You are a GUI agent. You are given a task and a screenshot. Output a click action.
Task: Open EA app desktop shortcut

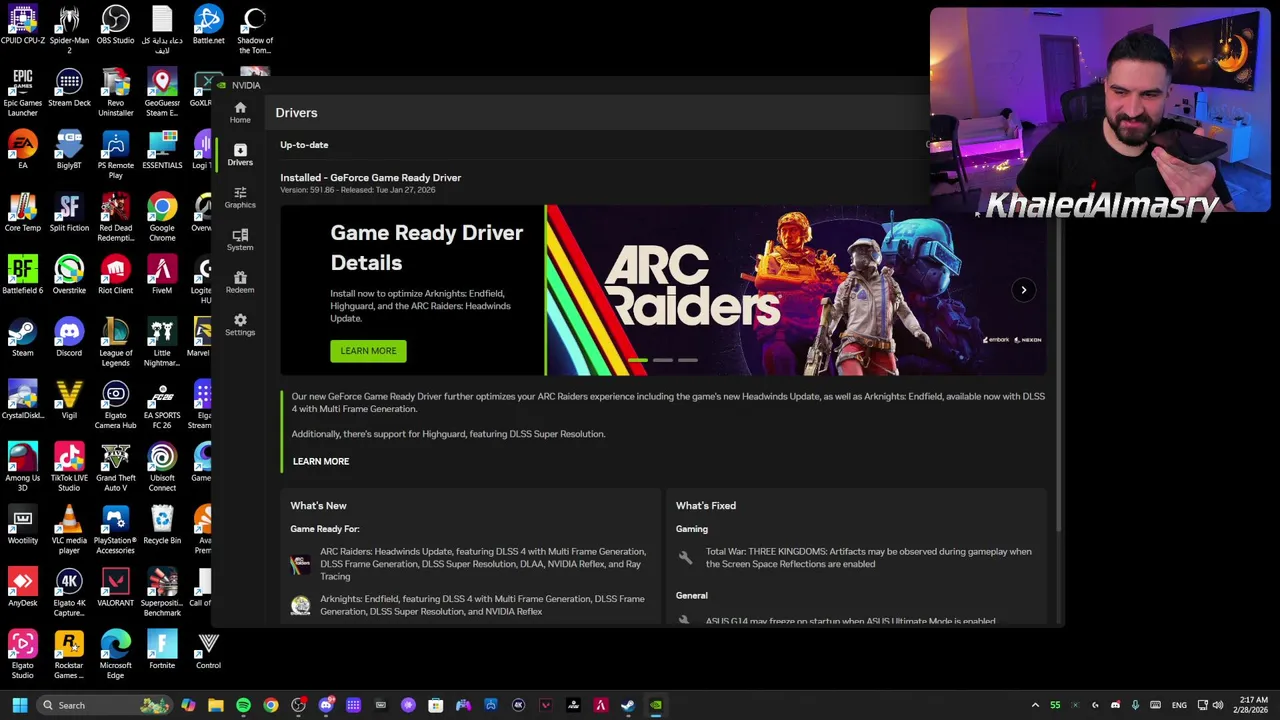pyautogui.click(x=22, y=150)
